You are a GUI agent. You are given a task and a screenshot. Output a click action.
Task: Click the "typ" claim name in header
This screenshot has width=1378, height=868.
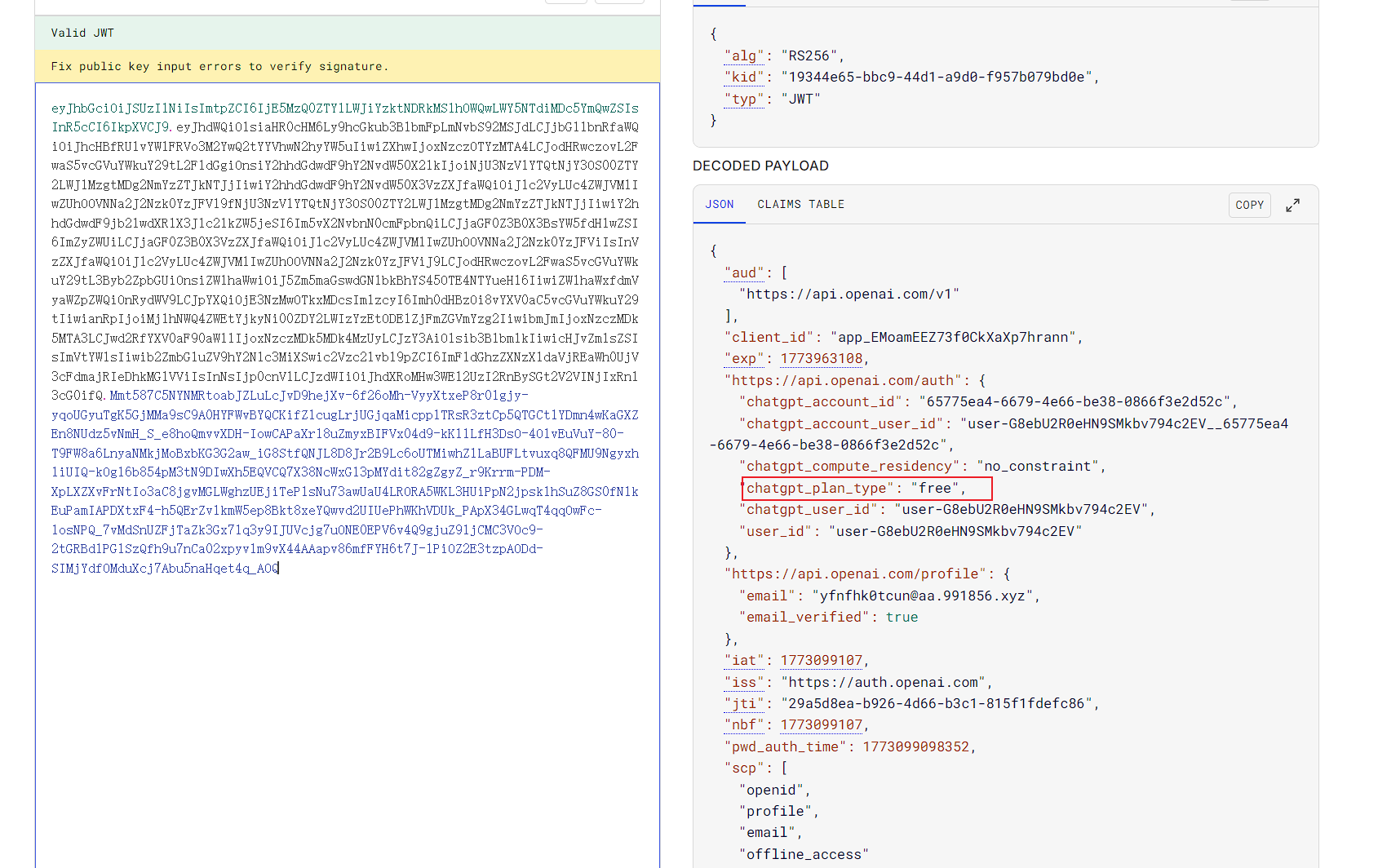pos(743,100)
